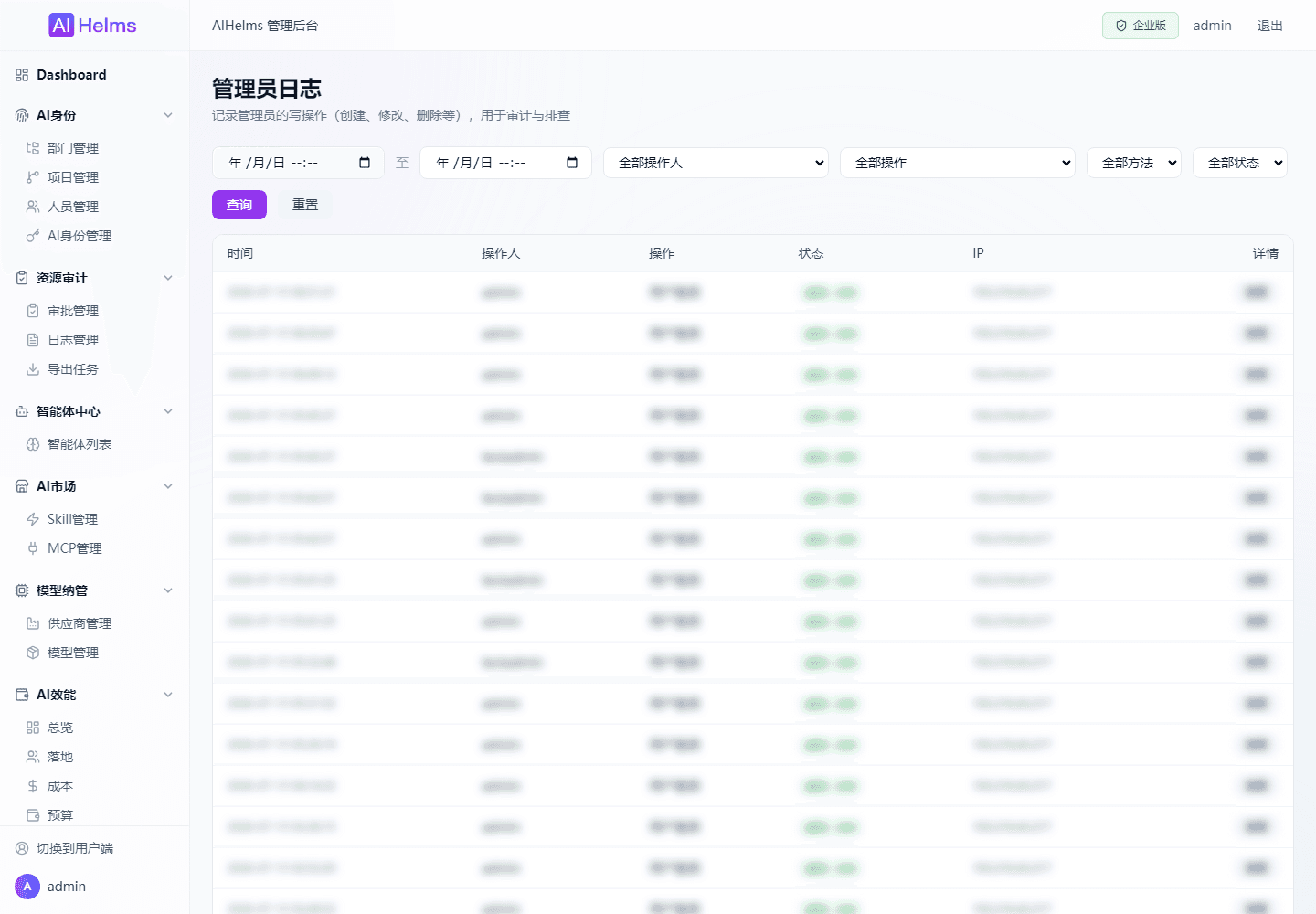Click the 项目管理 branch icon
This screenshot has height=914, width=1316.
point(33,177)
